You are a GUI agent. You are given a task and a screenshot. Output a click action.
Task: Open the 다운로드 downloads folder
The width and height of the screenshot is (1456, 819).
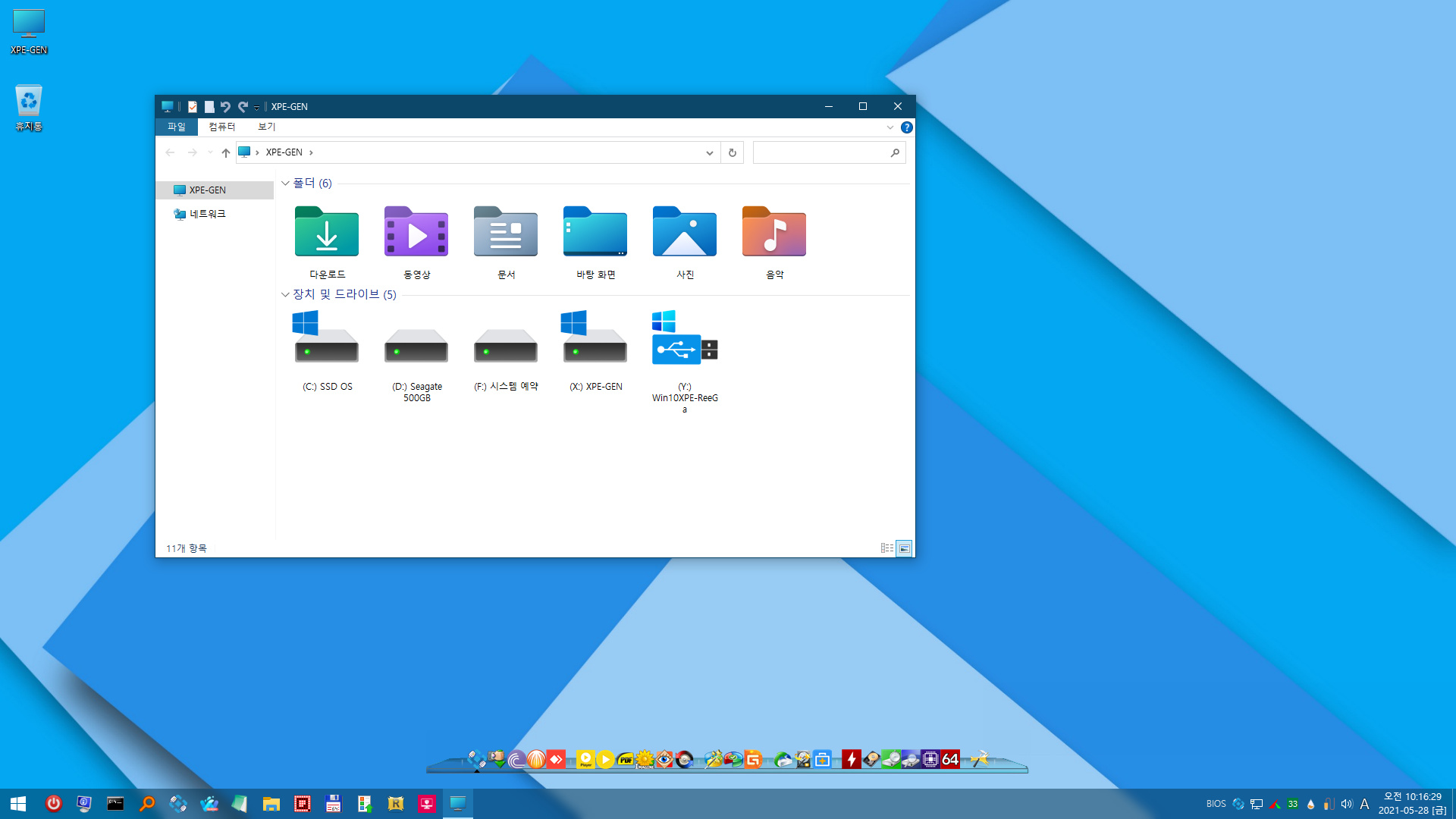pos(327,241)
